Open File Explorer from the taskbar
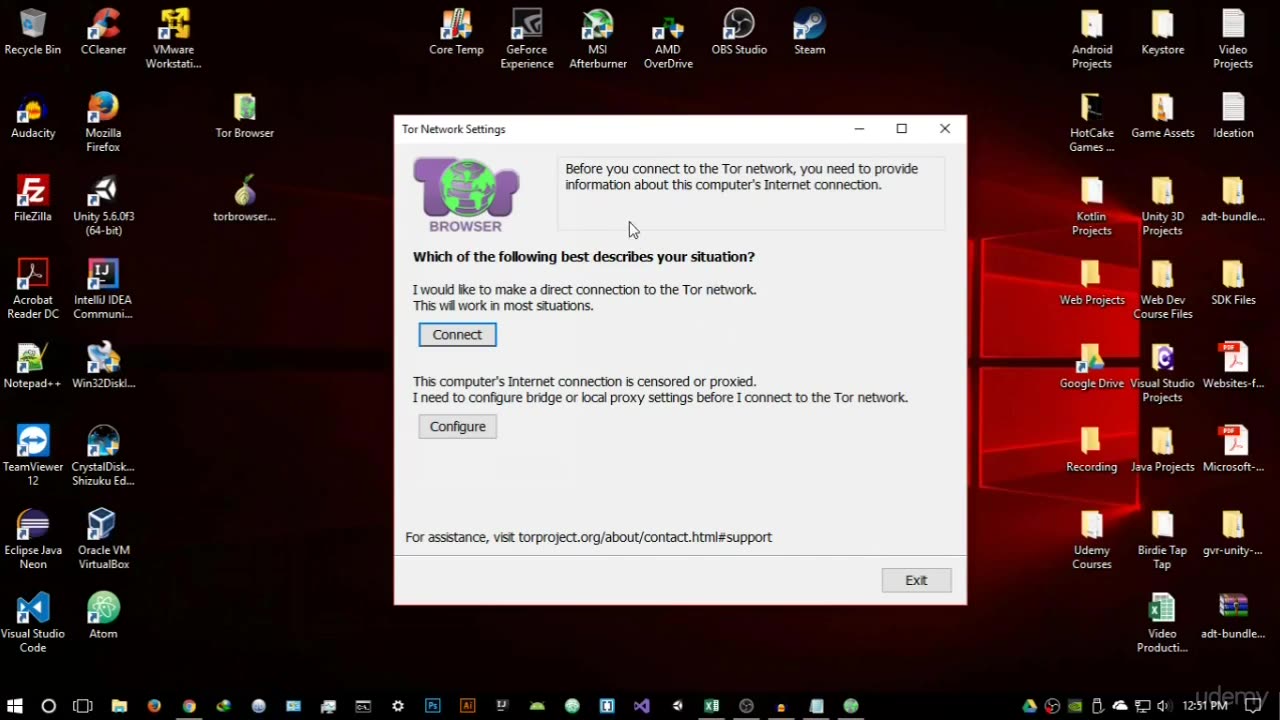This screenshot has width=1280, height=720. click(x=119, y=706)
